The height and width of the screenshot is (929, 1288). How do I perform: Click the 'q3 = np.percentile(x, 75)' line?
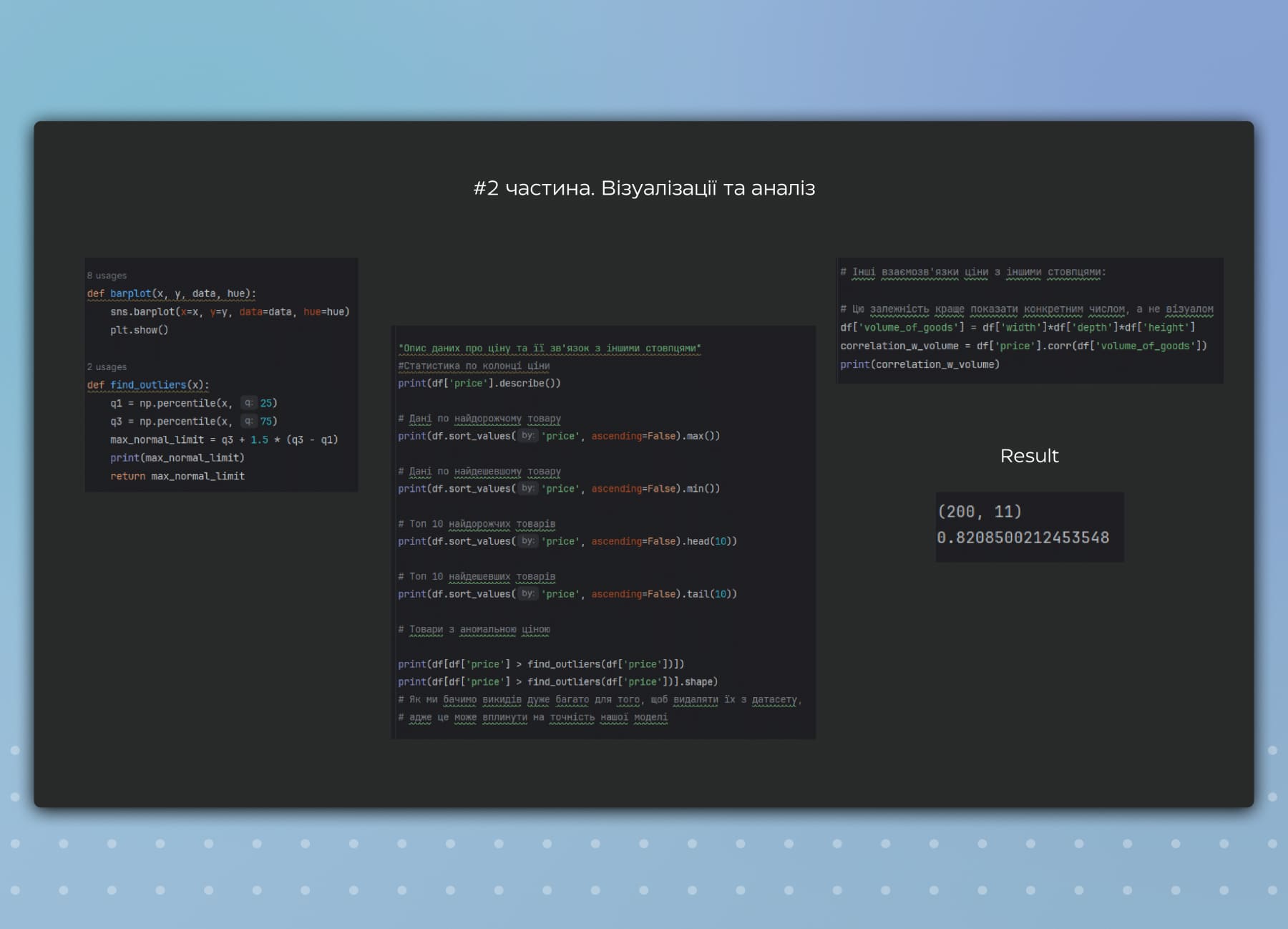tap(193, 422)
